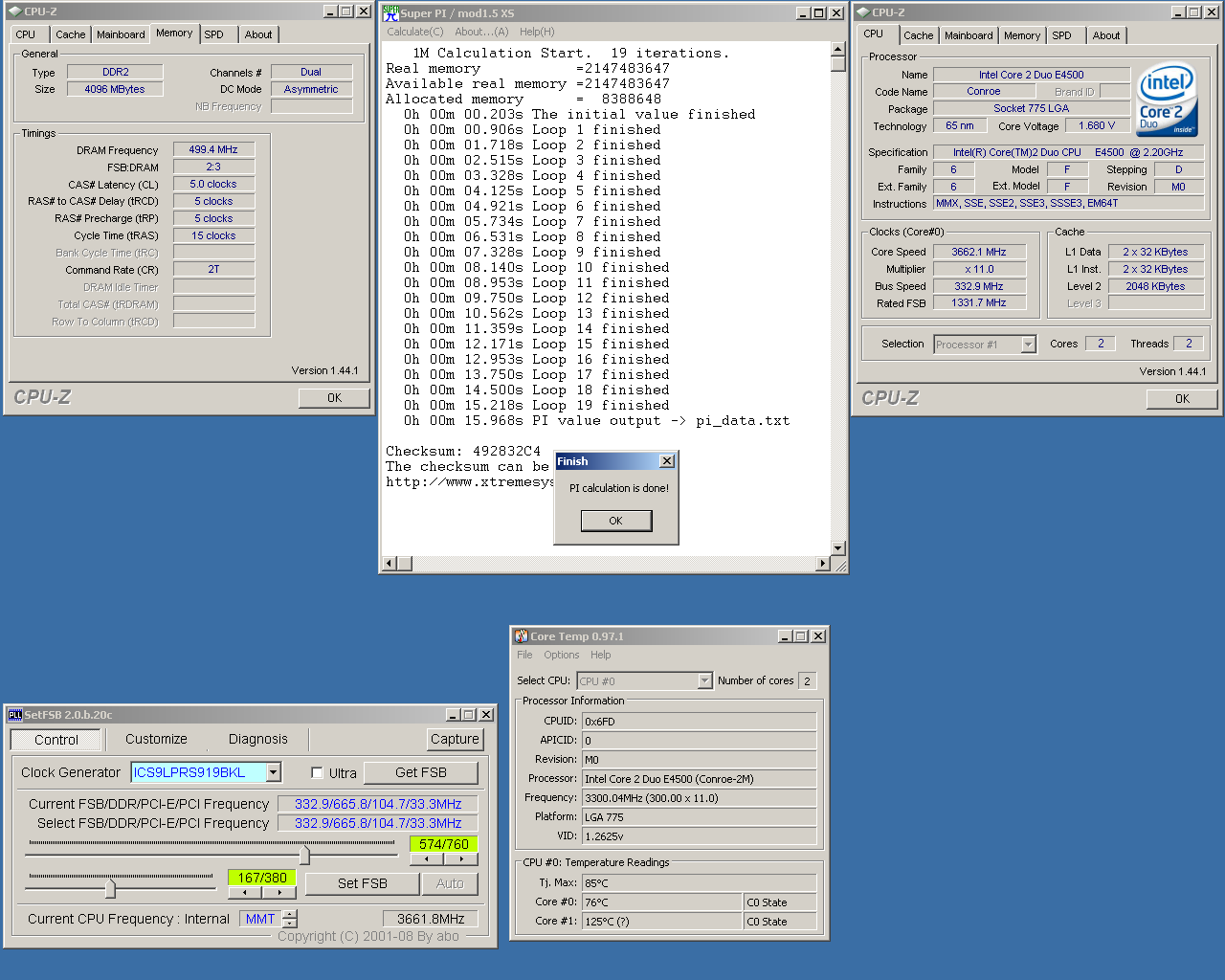Viewport: 1225px width, 980px height.
Task: Open the Processor #1 Selection dropdown in CPU-Z
Action: pos(1029,345)
